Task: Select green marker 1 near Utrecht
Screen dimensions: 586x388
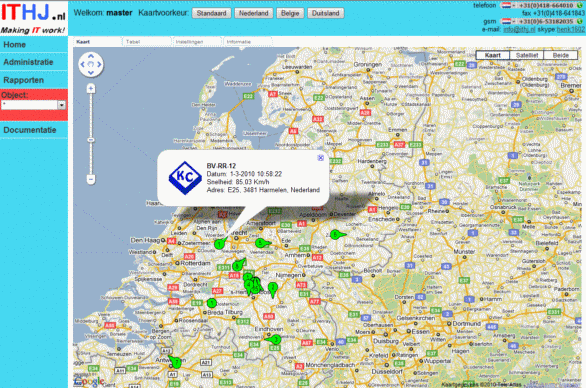Action: tap(219, 244)
